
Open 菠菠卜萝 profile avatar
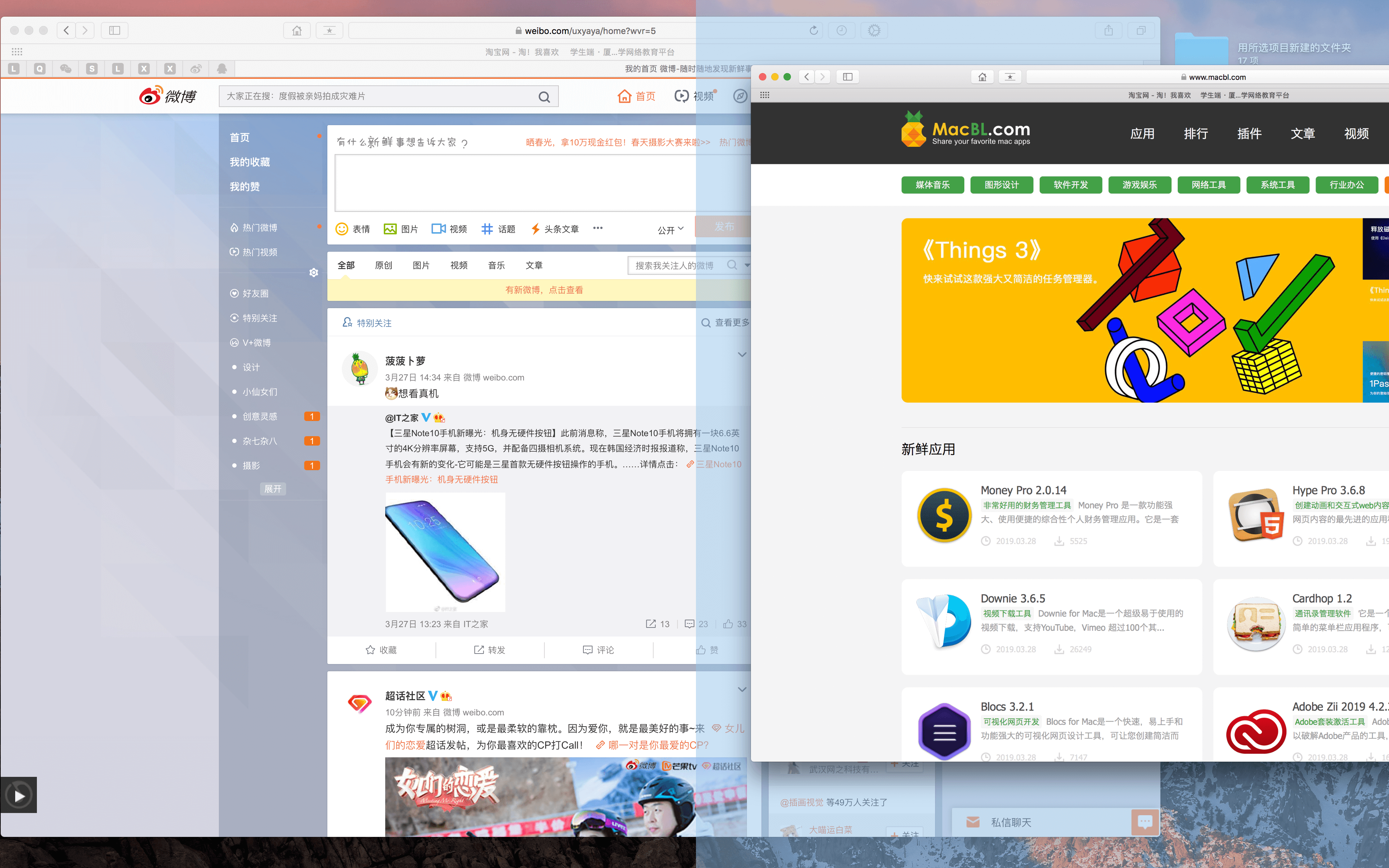pyautogui.click(x=359, y=369)
